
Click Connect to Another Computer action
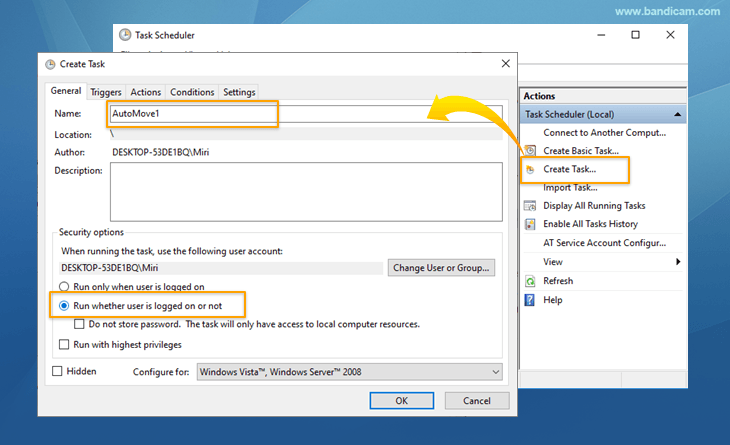(x=604, y=133)
